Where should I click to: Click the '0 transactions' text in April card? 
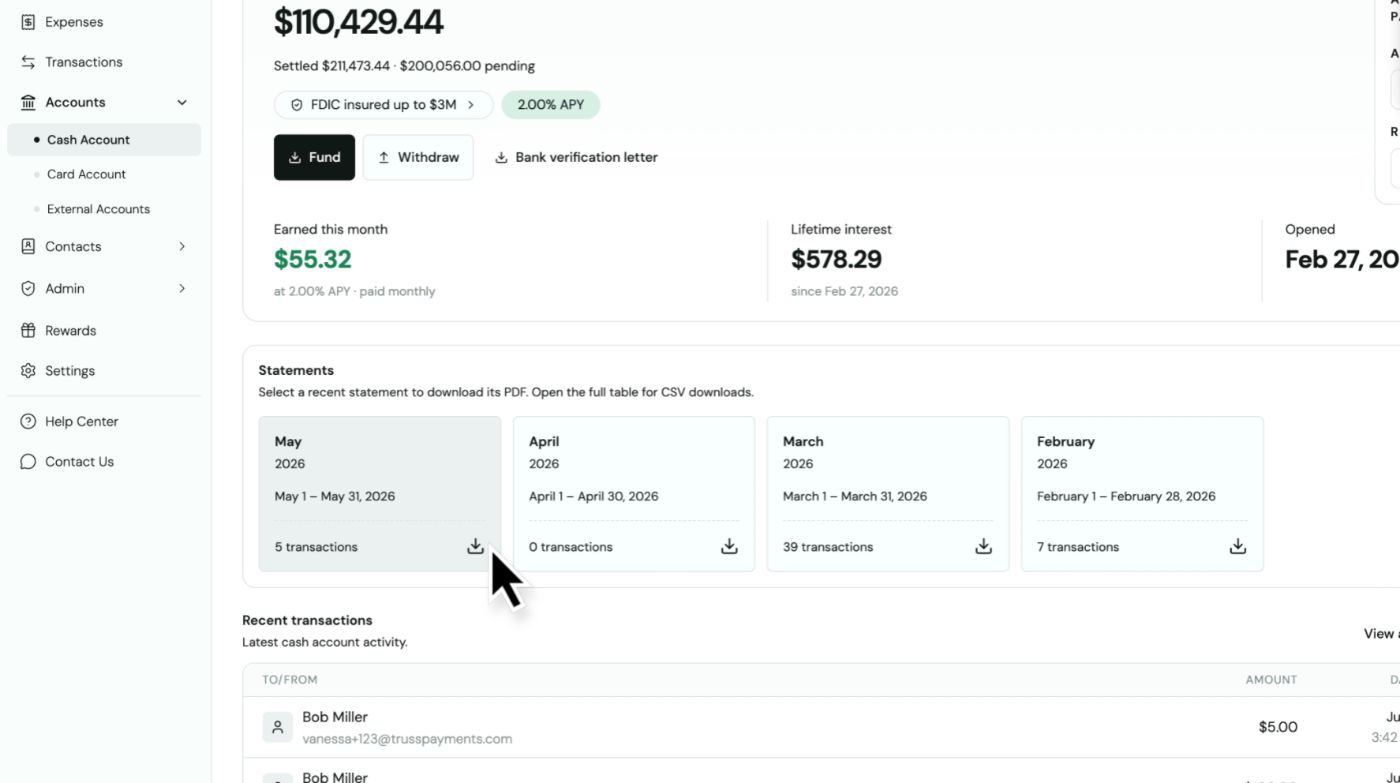[571, 547]
